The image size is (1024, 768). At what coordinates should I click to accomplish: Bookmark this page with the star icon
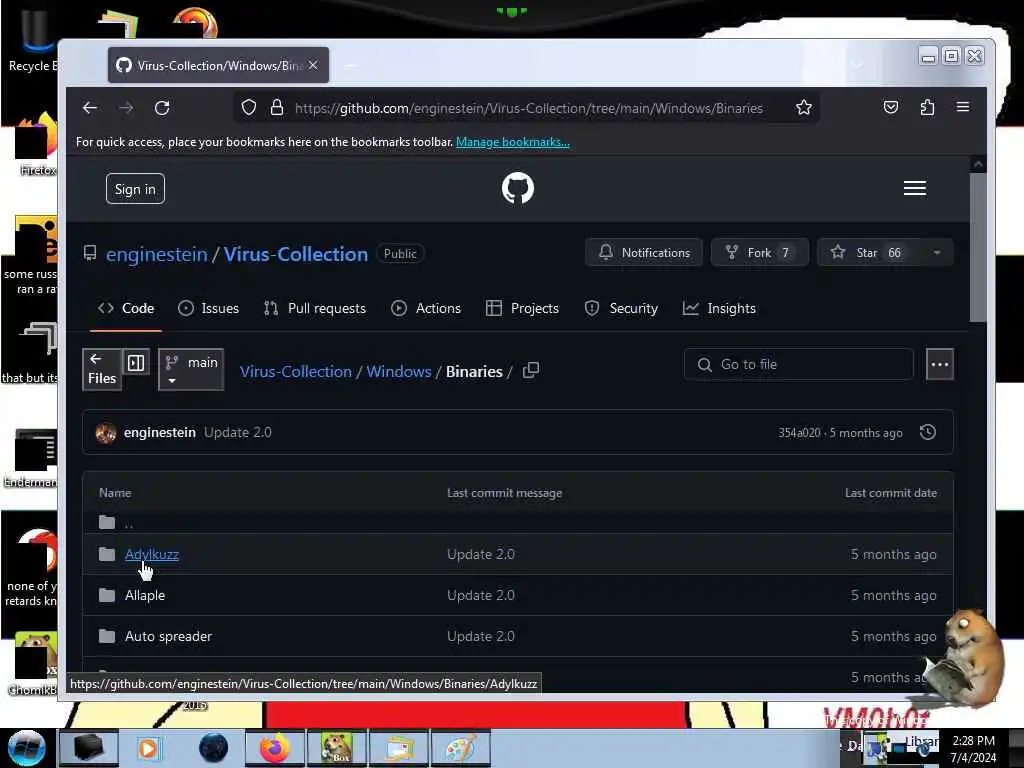[804, 108]
